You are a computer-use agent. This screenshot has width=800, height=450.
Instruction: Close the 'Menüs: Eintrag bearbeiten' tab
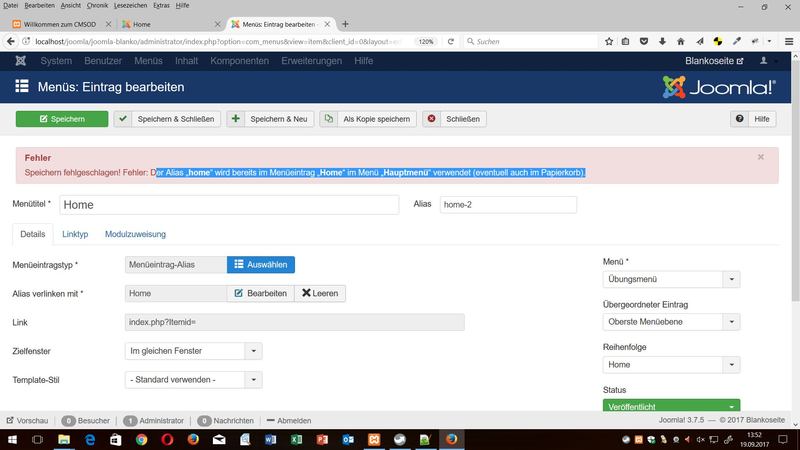click(x=327, y=24)
